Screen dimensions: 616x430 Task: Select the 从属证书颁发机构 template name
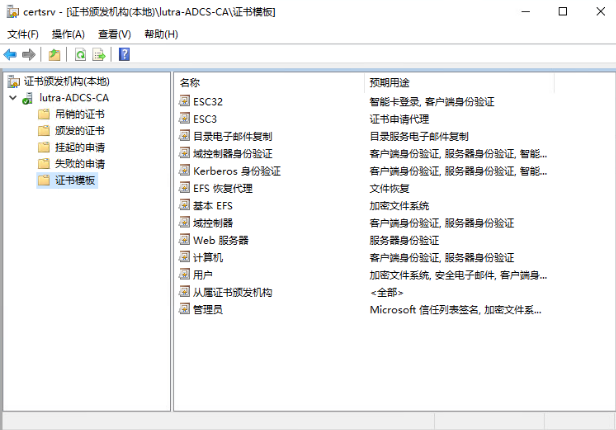click(x=233, y=292)
